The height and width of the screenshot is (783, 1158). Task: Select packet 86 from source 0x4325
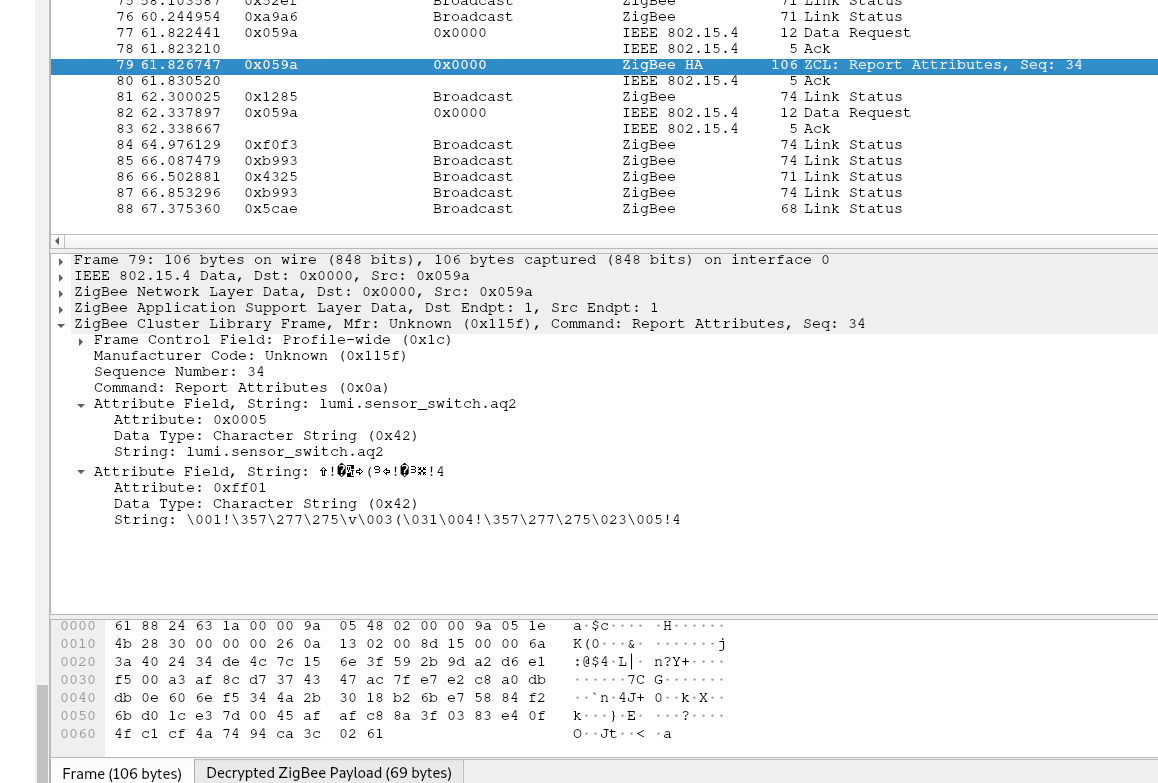pyautogui.click(x=604, y=177)
